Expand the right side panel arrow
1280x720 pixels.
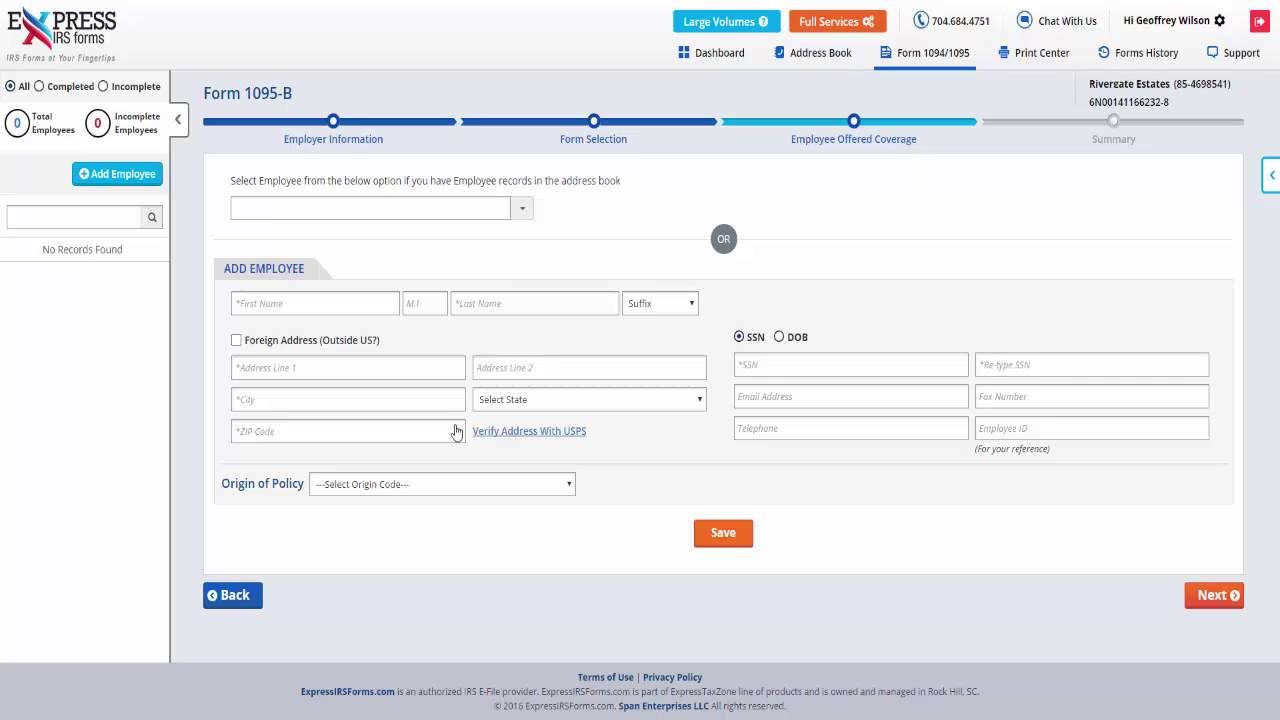tap(1271, 175)
